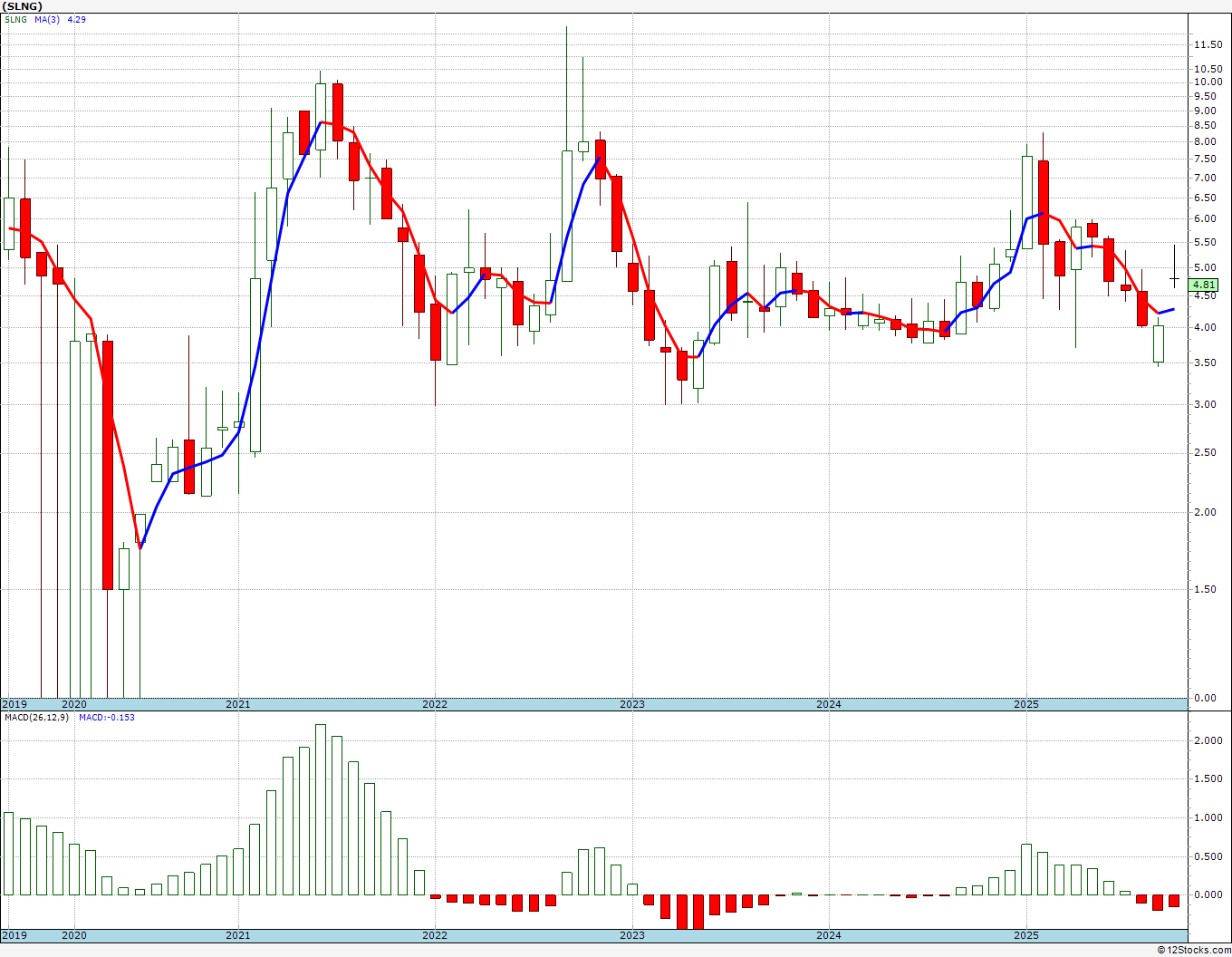Pick the "3.00" price axis label
Viewport: 1232px width, 957px height.
[x=1206, y=404]
